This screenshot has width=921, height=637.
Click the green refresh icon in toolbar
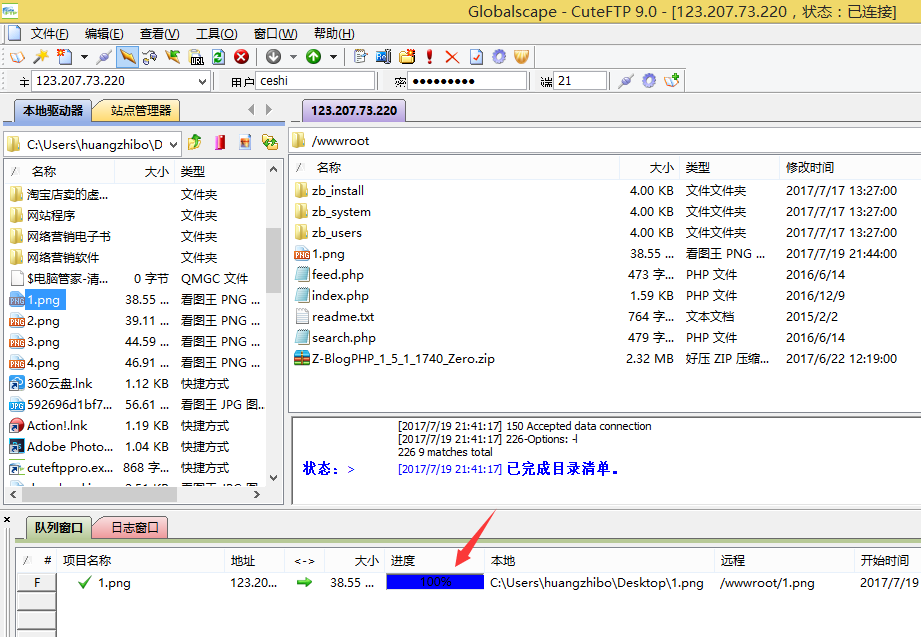[x=218, y=57]
